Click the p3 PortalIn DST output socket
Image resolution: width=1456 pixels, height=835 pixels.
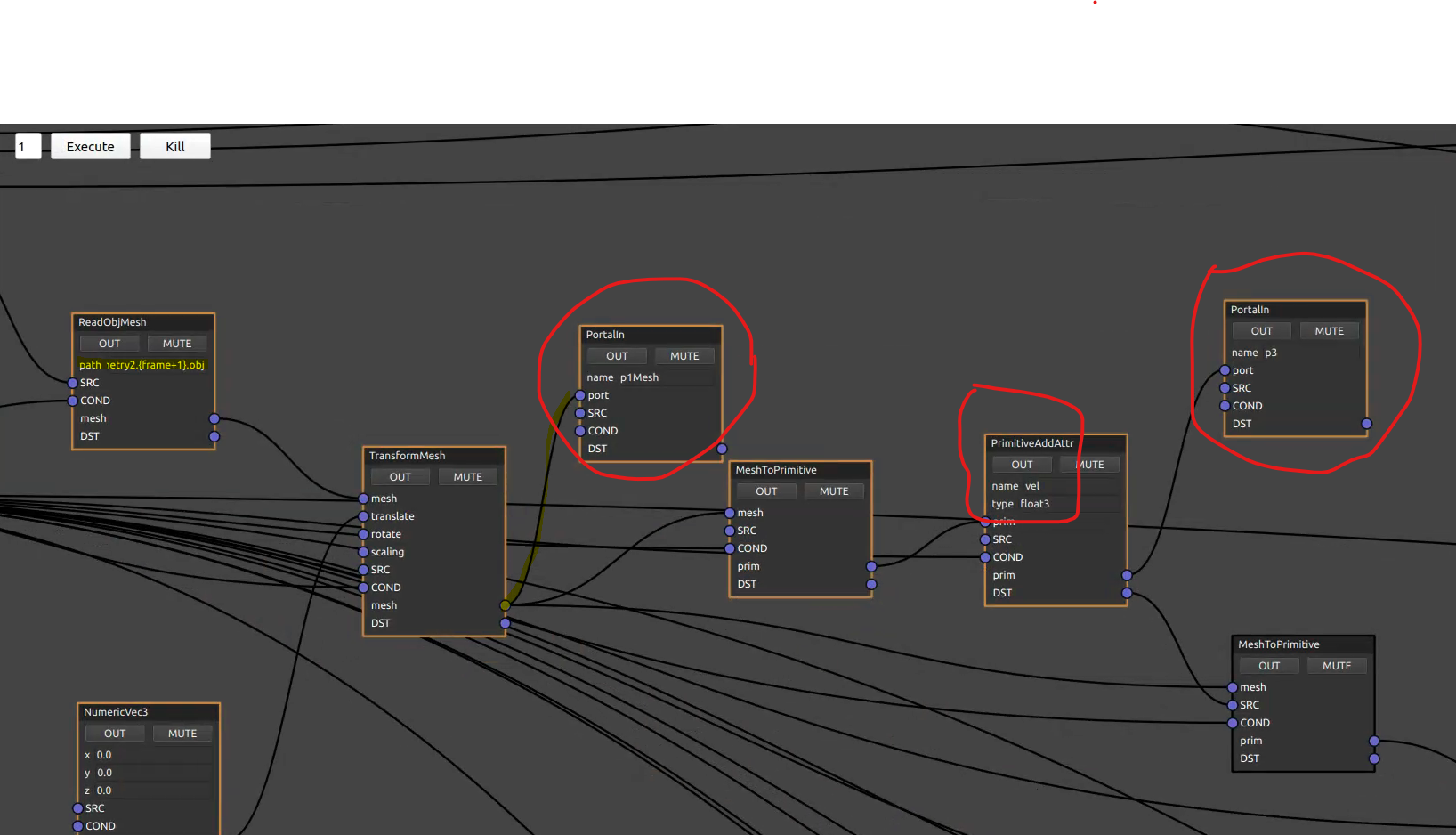pyautogui.click(x=1367, y=424)
